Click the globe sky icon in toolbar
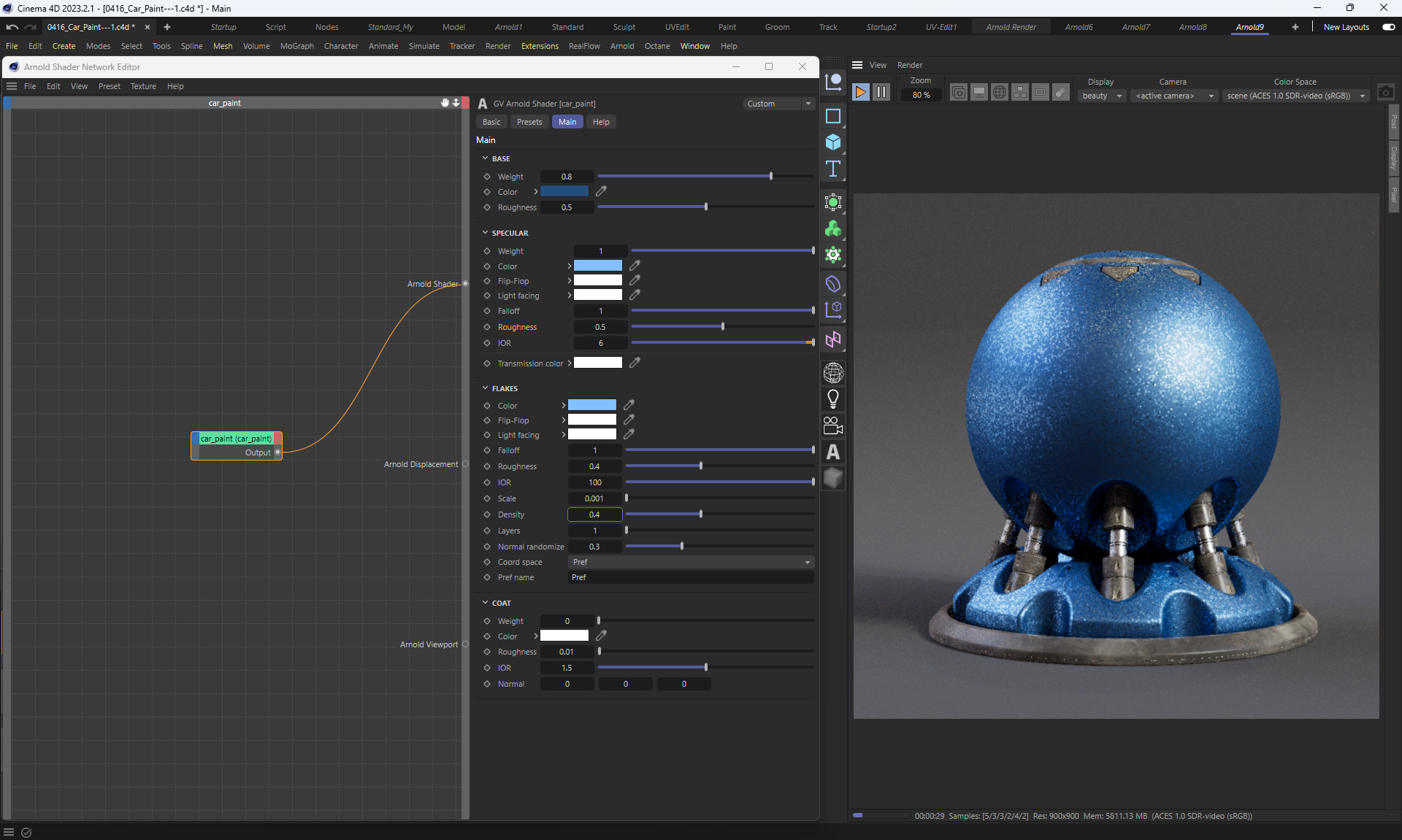The image size is (1402, 840). [832, 373]
